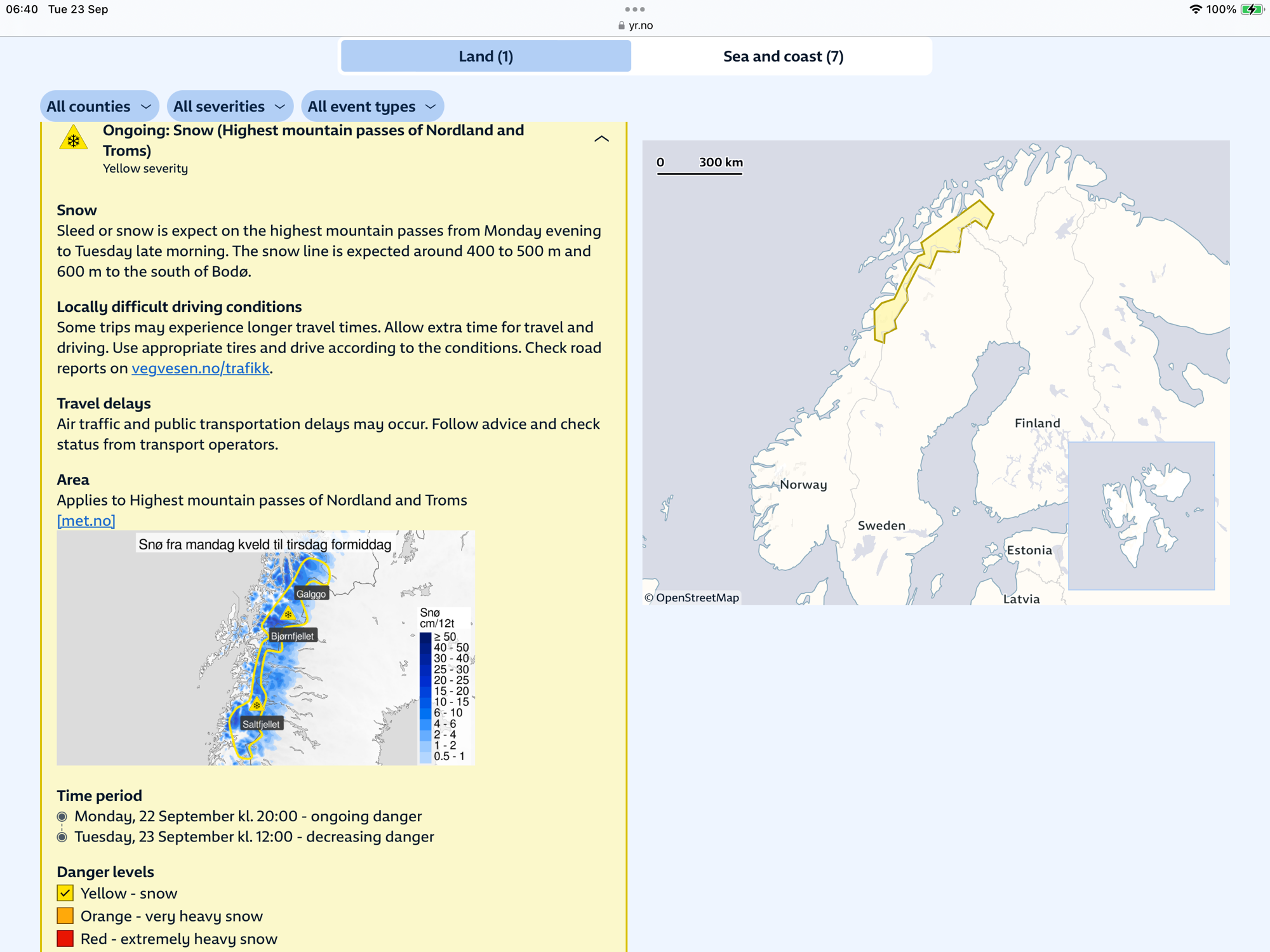
Task: Open the All event types dropdown
Action: [x=372, y=106]
